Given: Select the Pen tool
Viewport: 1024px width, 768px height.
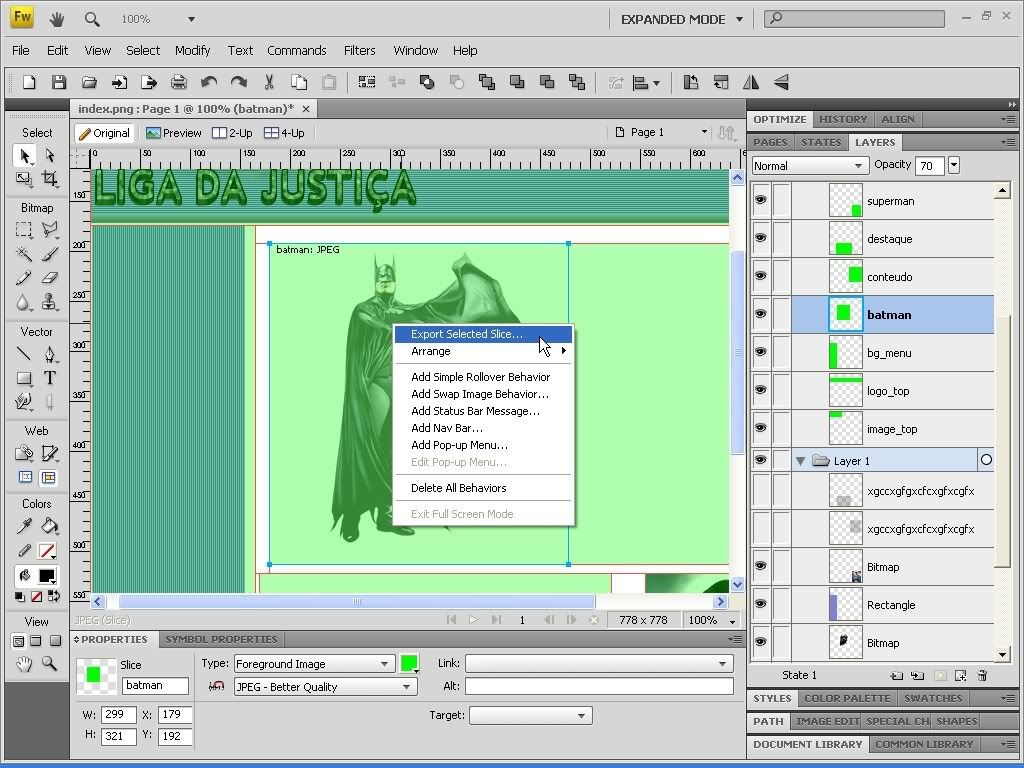Looking at the screenshot, I should pyautogui.click(x=50, y=354).
